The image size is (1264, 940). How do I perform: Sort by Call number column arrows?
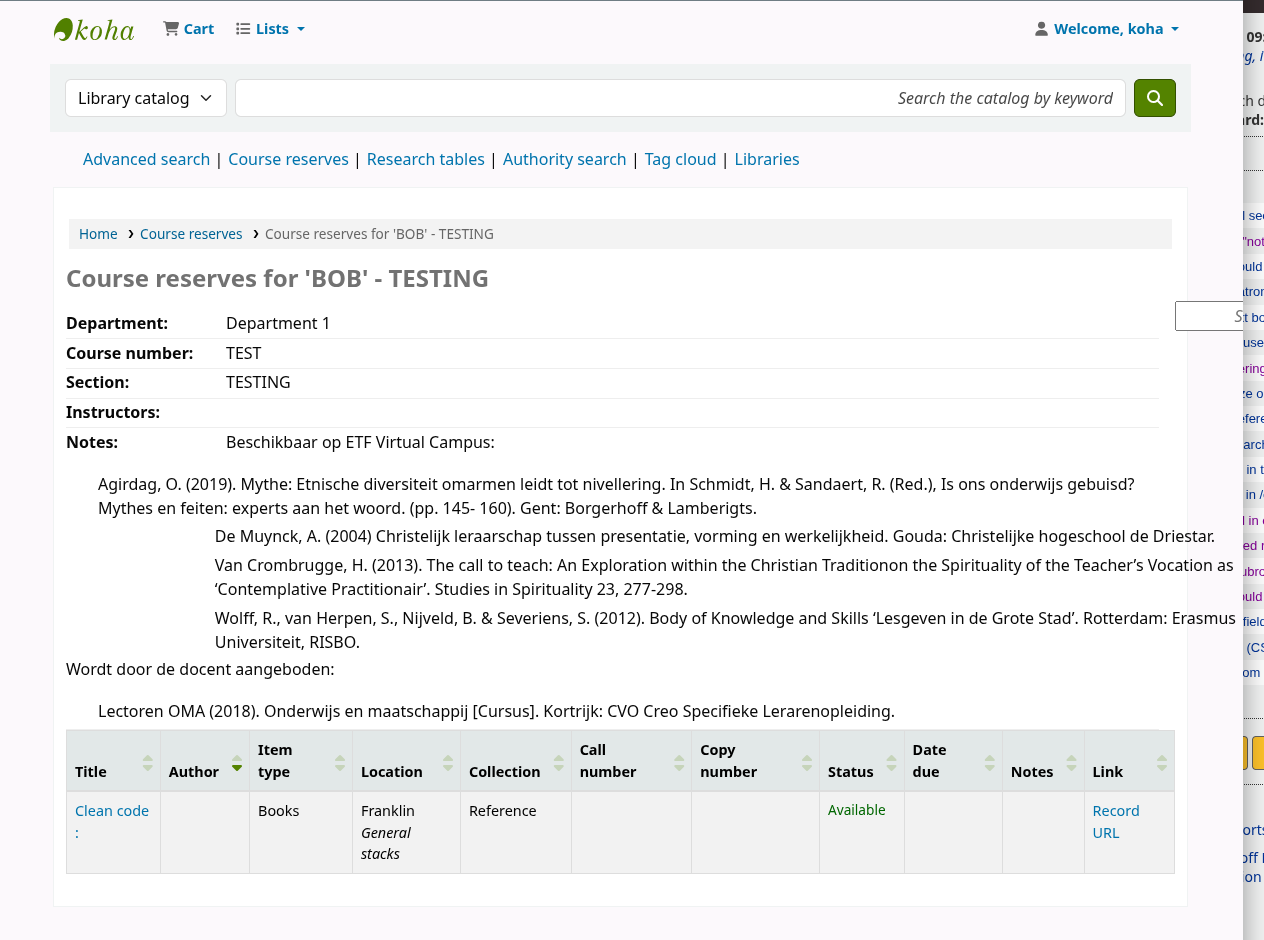tap(678, 762)
